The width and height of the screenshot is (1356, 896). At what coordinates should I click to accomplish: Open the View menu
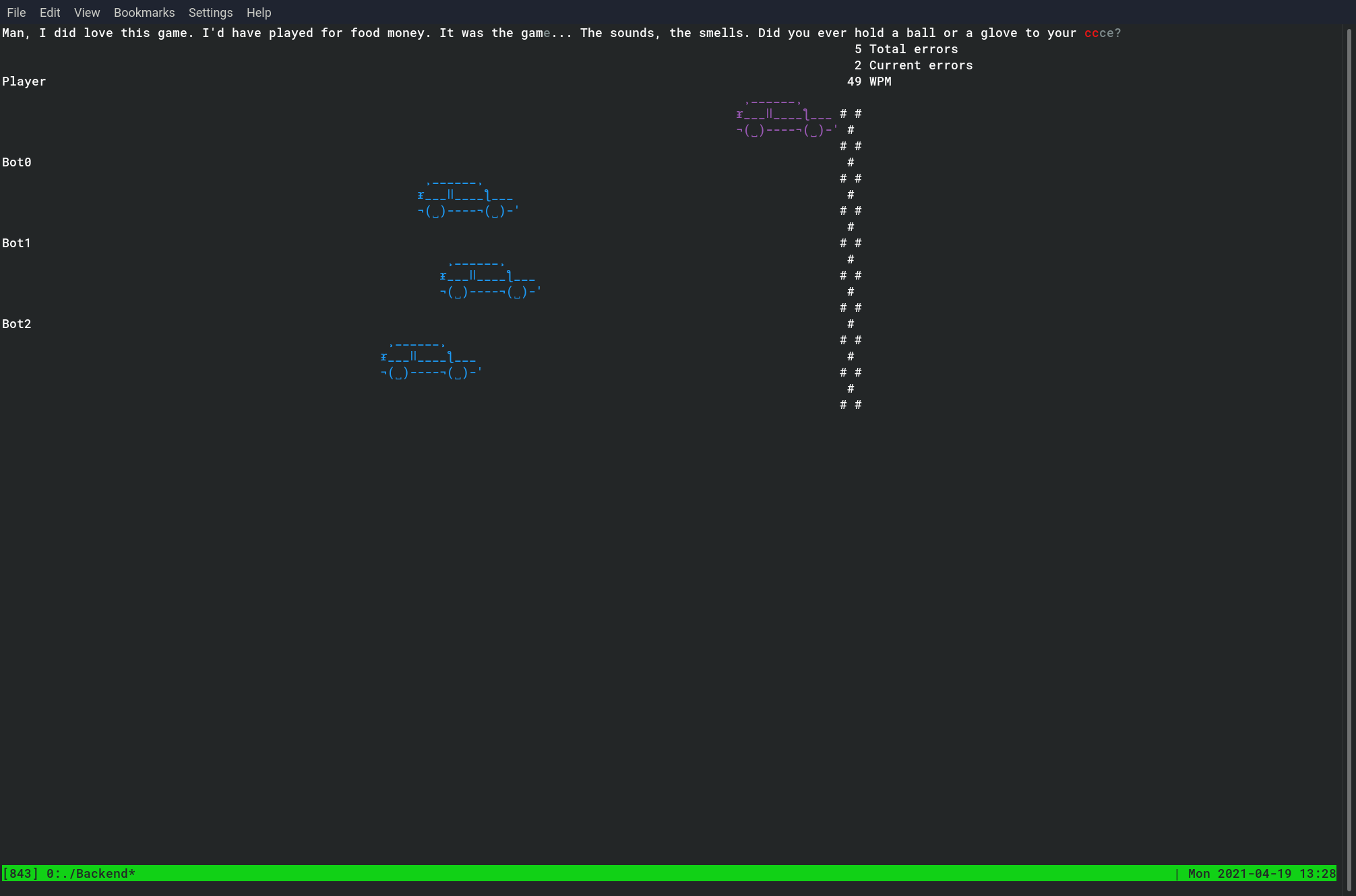pos(87,13)
